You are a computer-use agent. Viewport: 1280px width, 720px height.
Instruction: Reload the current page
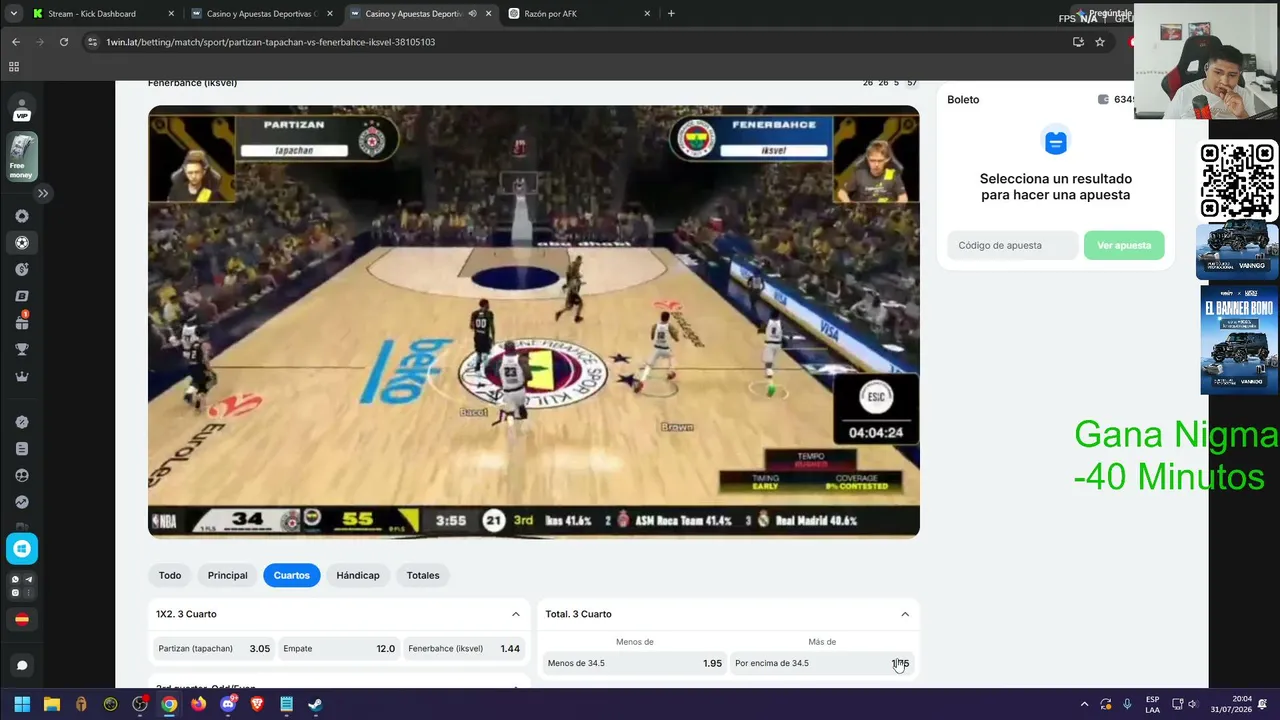(x=64, y=42)
